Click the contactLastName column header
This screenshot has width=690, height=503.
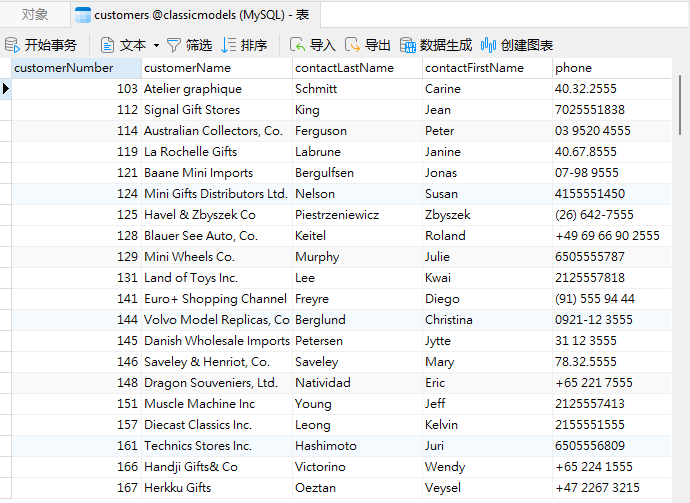[x=357, y=68]
